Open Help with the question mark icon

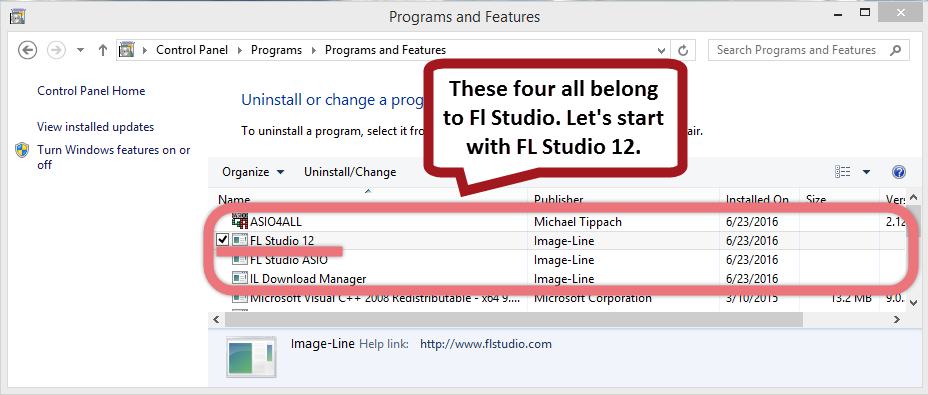click(x=898, y=172)
